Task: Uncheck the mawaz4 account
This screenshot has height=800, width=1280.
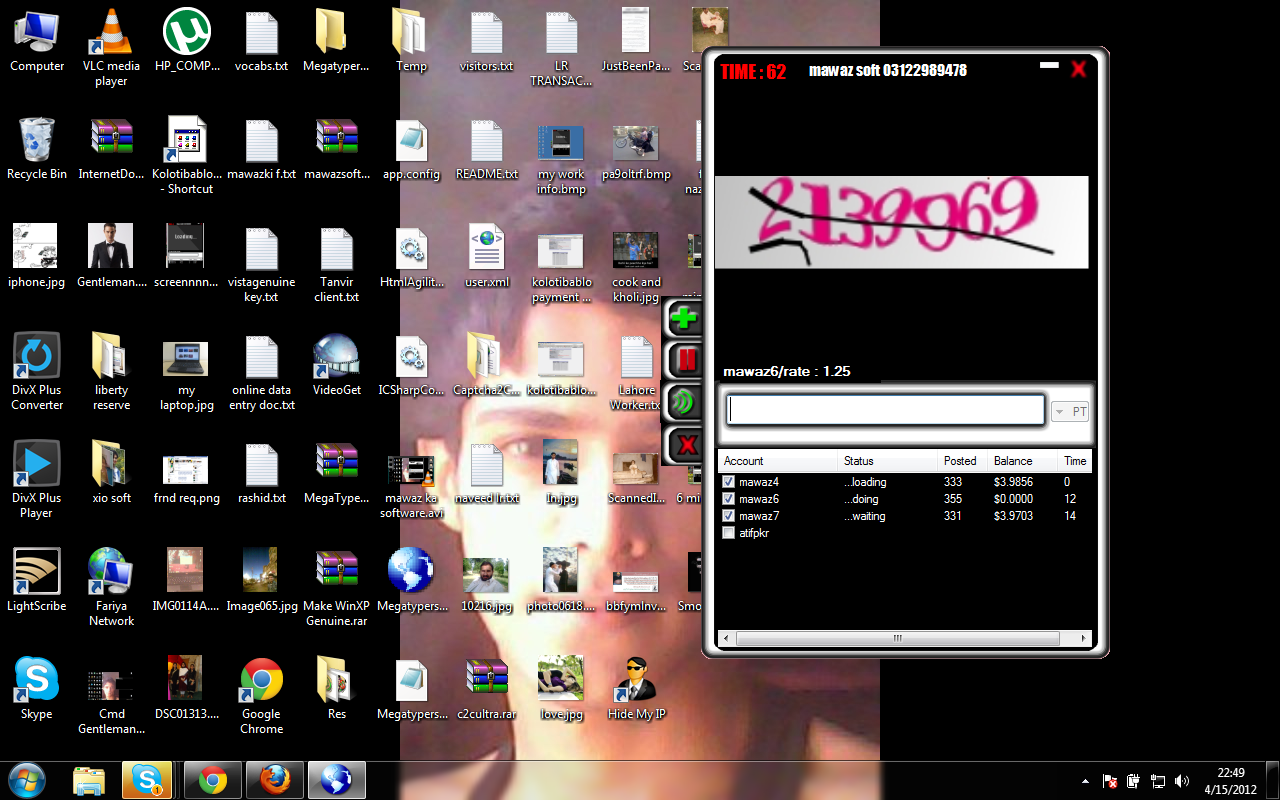Action: (x=728, y=481)
